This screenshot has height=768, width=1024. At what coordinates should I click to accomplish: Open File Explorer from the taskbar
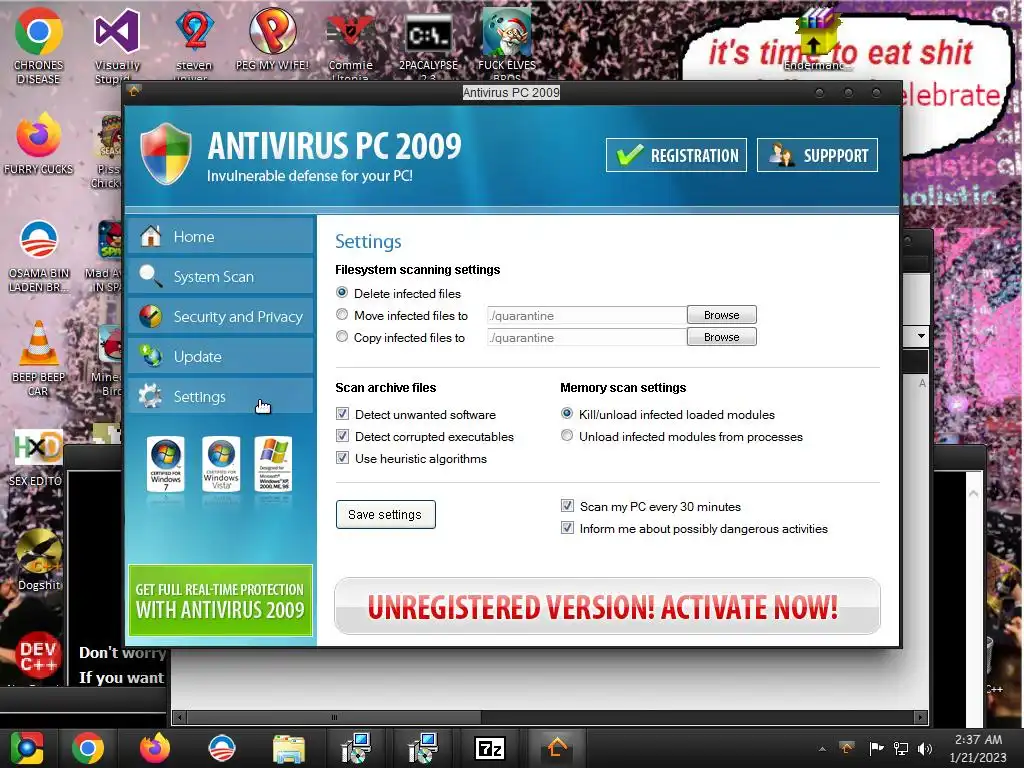pos(289,749)
